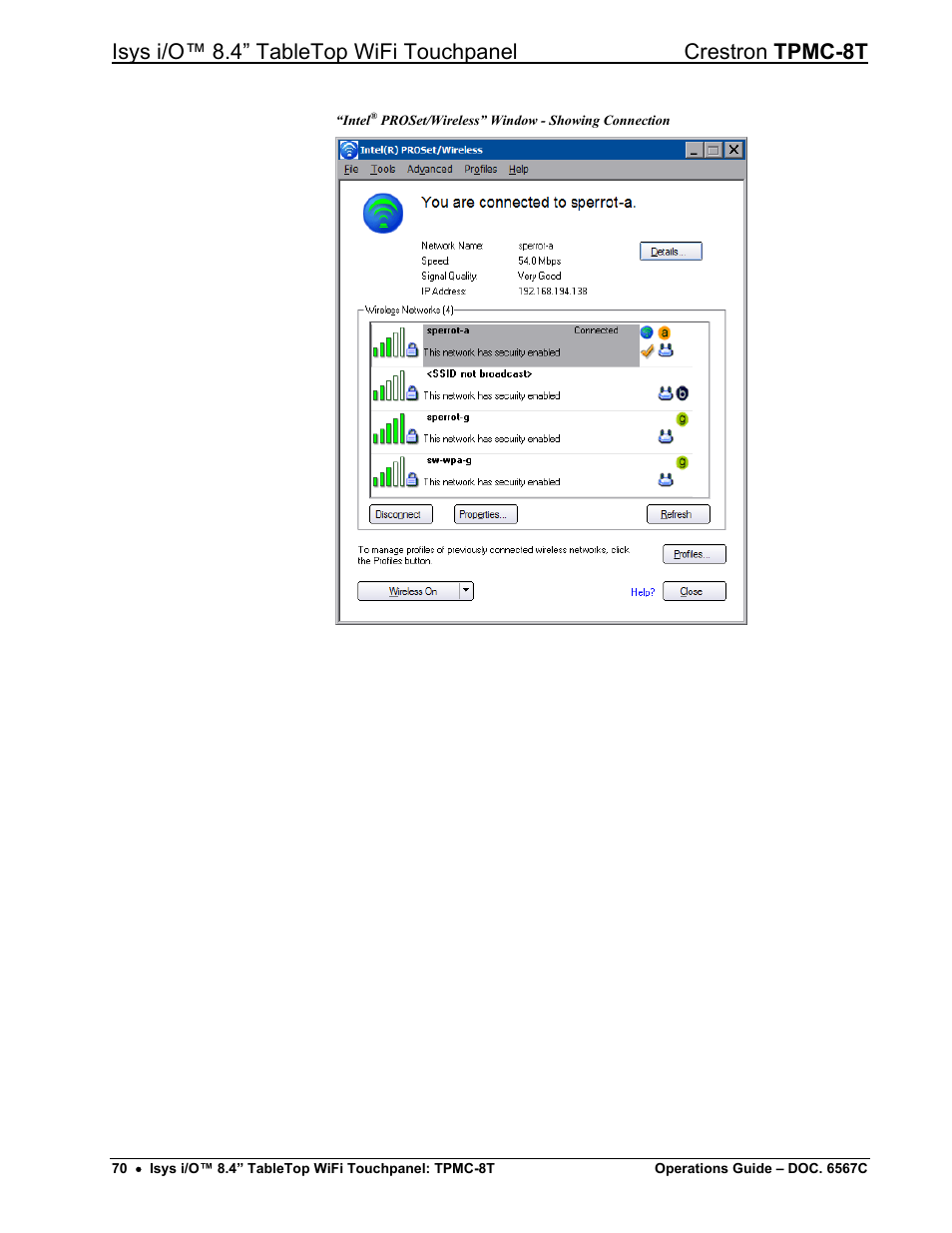Click the lock icon on the sw-wpa-g row
This screenshot has width=952, height=1233.
click(x=412, y=479)
